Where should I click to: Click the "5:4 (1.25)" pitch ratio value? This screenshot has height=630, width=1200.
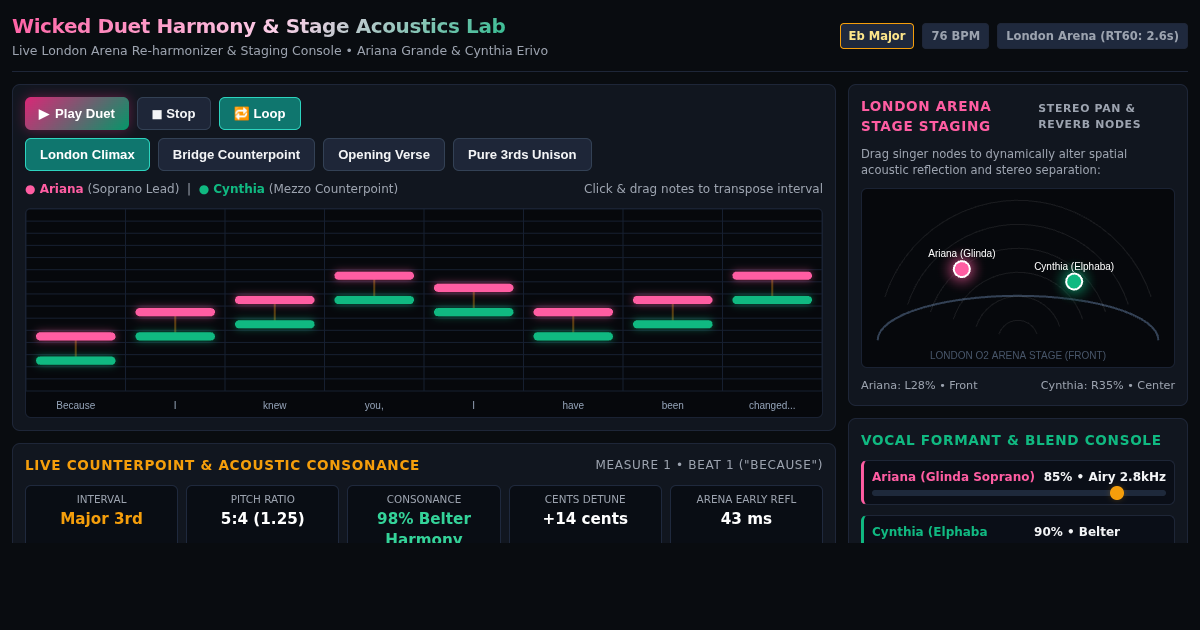263,519
